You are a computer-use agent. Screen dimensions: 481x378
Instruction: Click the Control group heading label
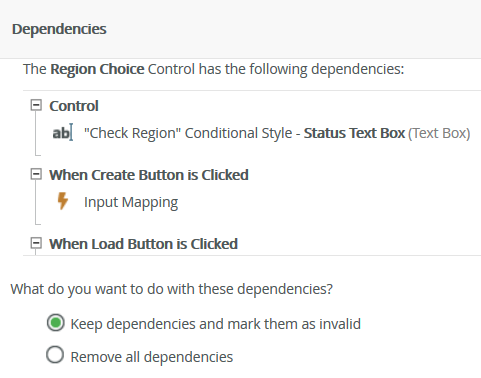[x=74, y=106]
